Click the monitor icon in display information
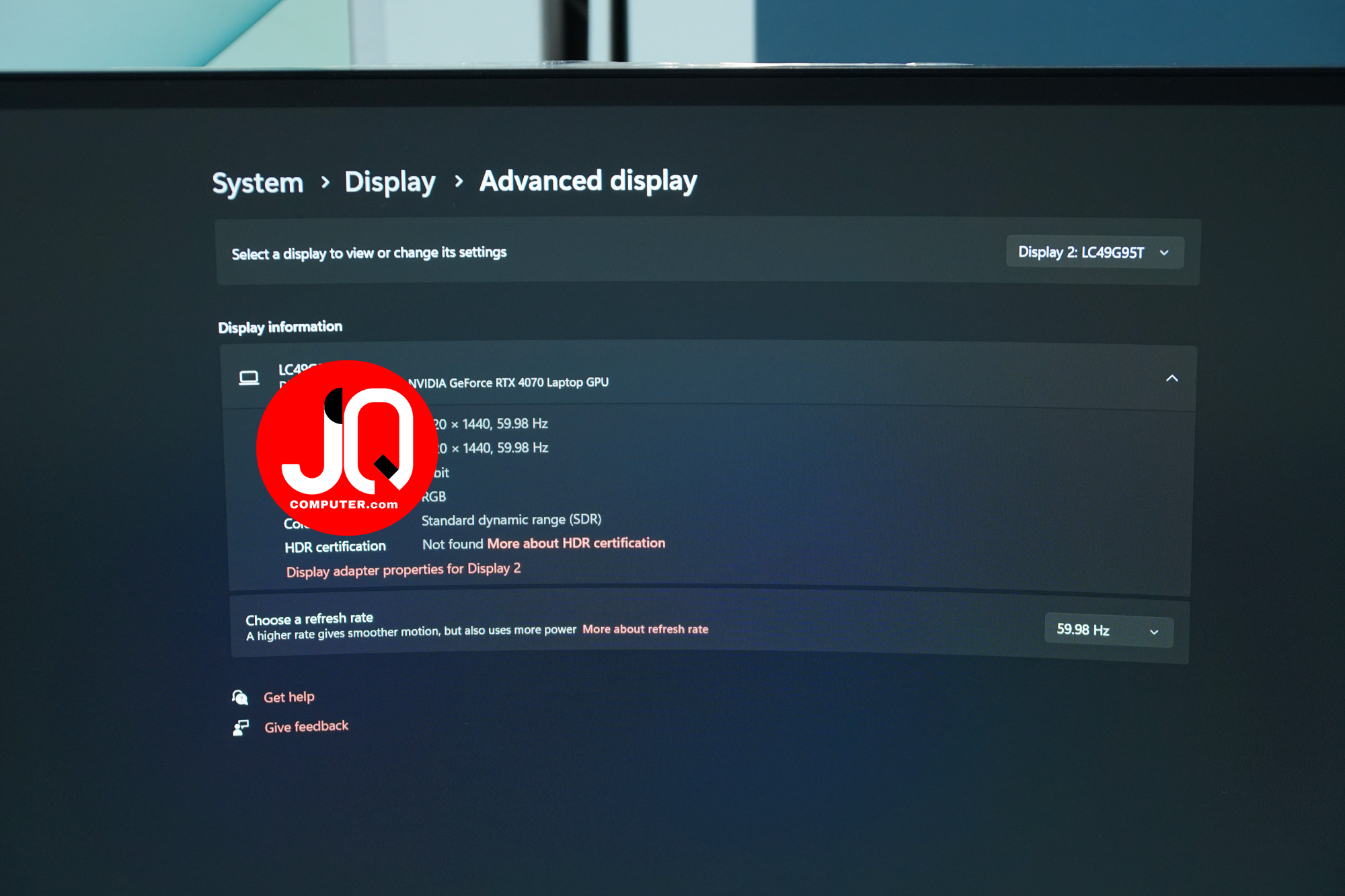The width and height of the screenshot is (1345, 896). 249,378
